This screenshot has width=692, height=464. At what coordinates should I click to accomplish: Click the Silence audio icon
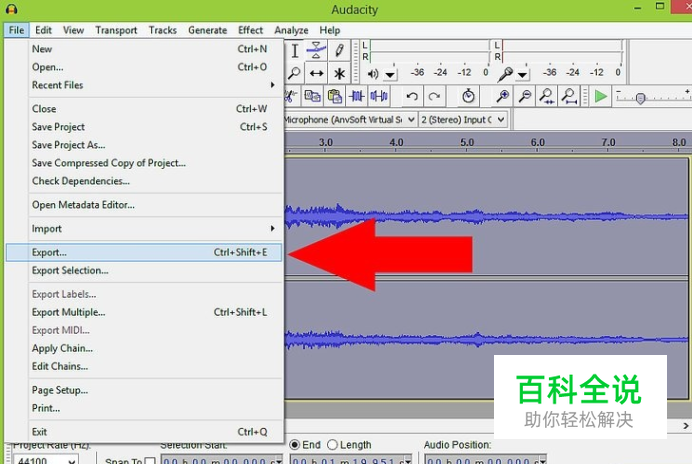(379, 96)
